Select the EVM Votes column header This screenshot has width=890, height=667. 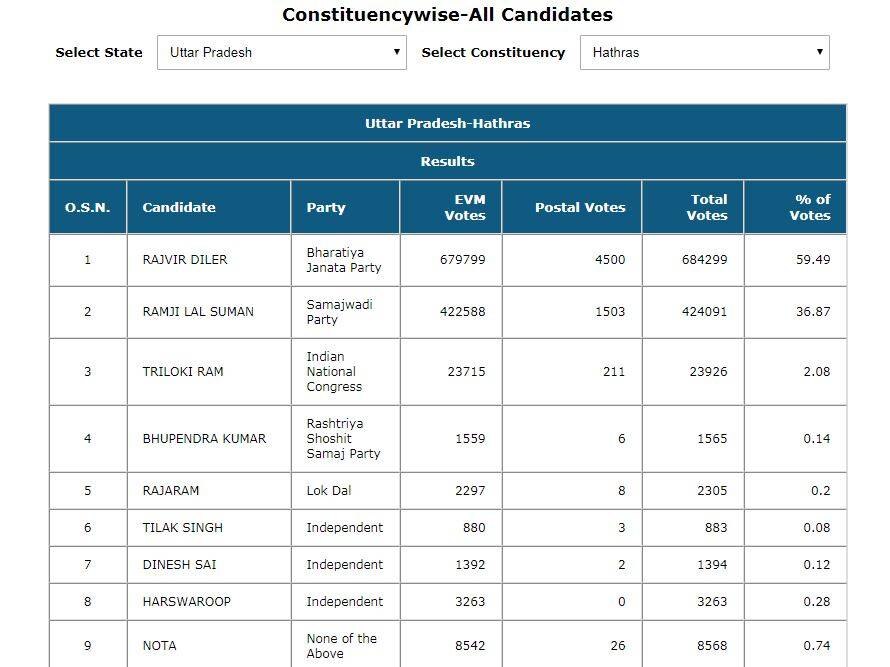point(464,208)
